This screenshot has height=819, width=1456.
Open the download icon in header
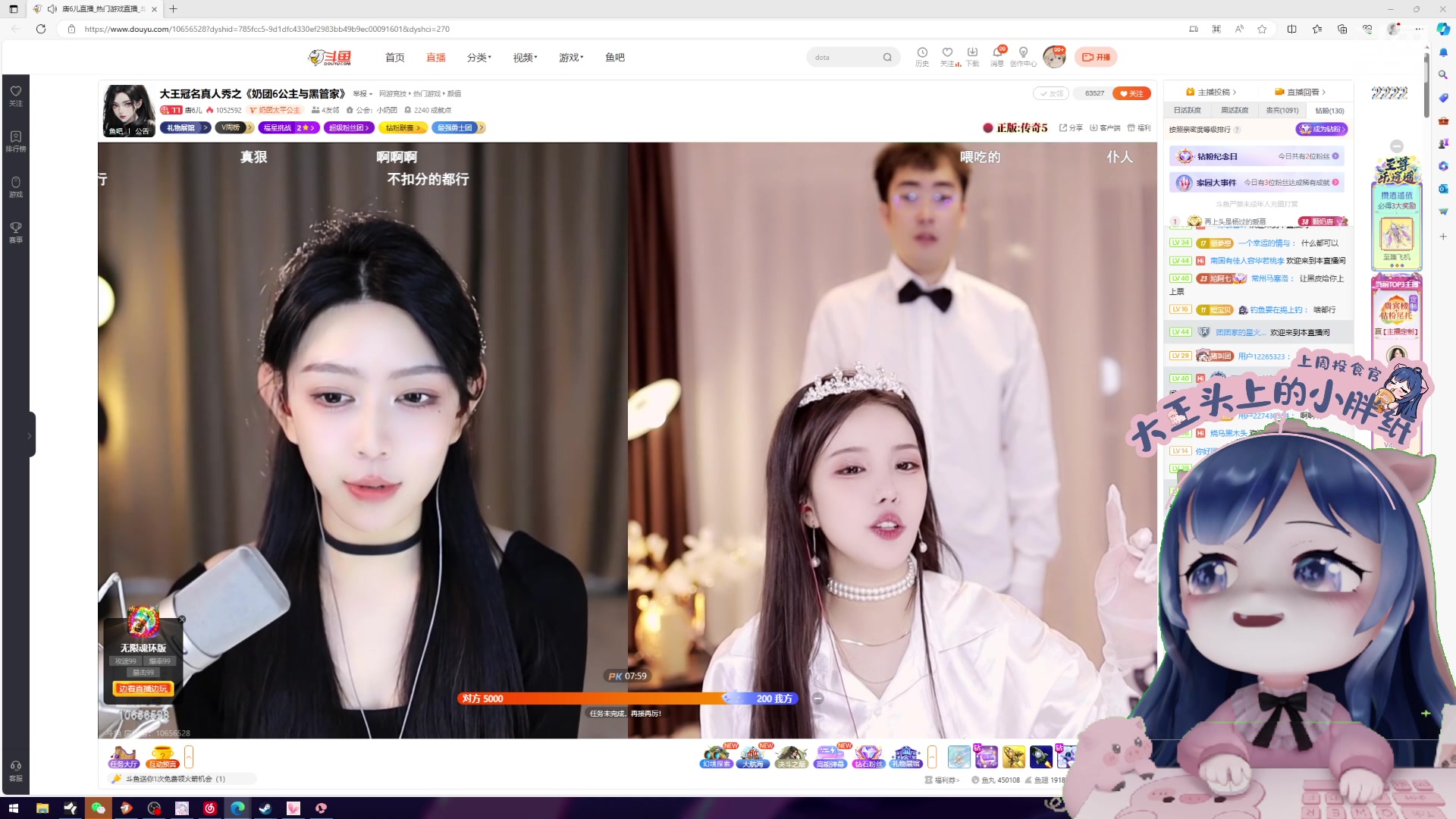(972, 53)
